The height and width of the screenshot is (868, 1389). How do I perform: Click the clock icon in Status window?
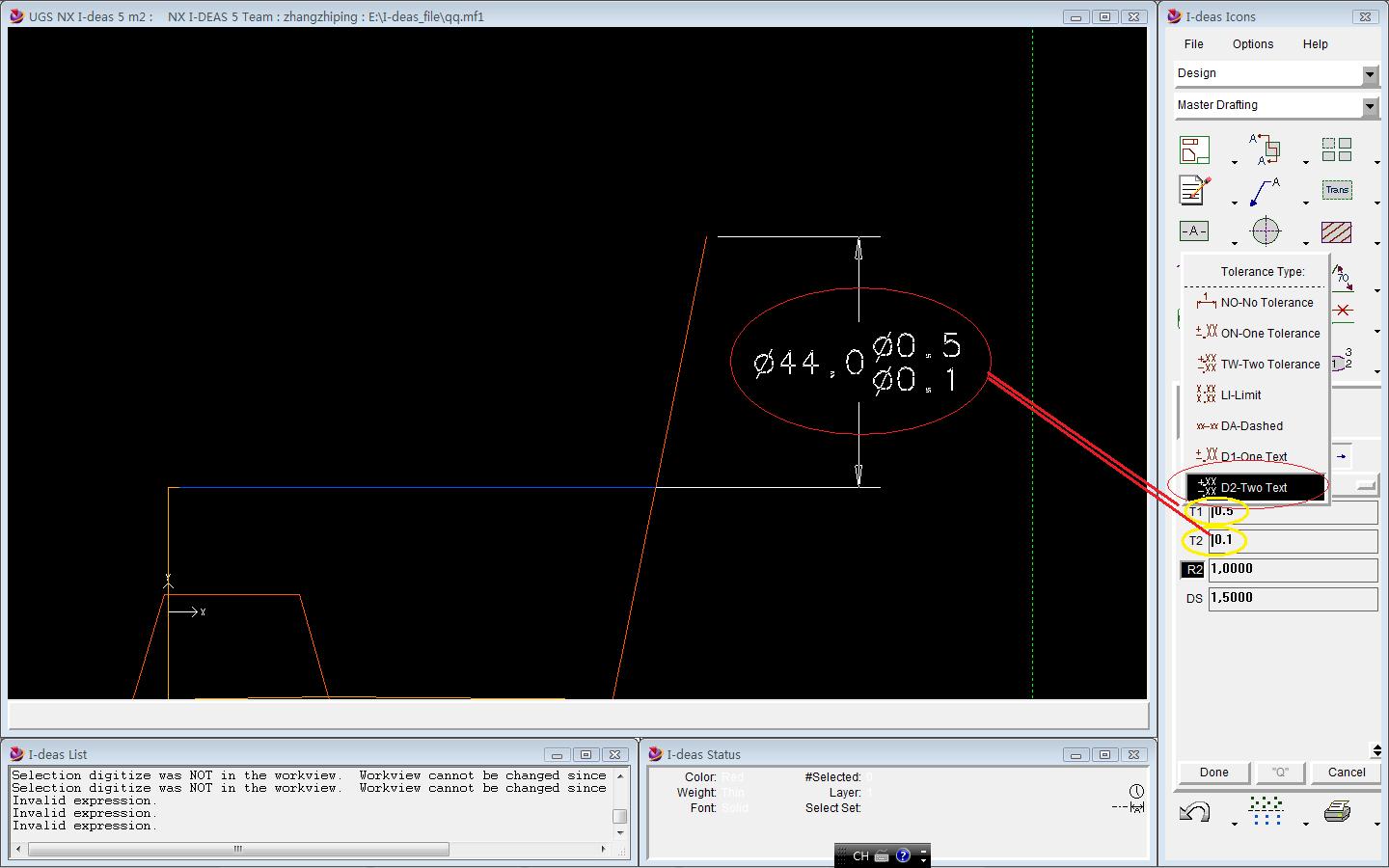coord(1136,791)
